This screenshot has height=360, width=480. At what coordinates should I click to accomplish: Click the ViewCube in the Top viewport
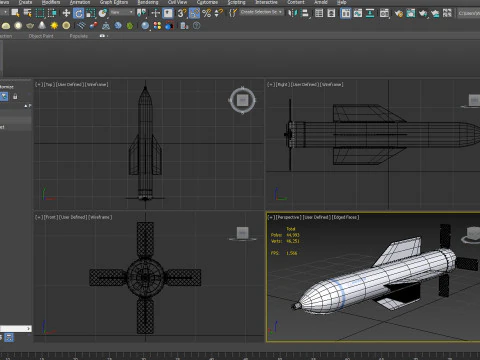point(242,100)
